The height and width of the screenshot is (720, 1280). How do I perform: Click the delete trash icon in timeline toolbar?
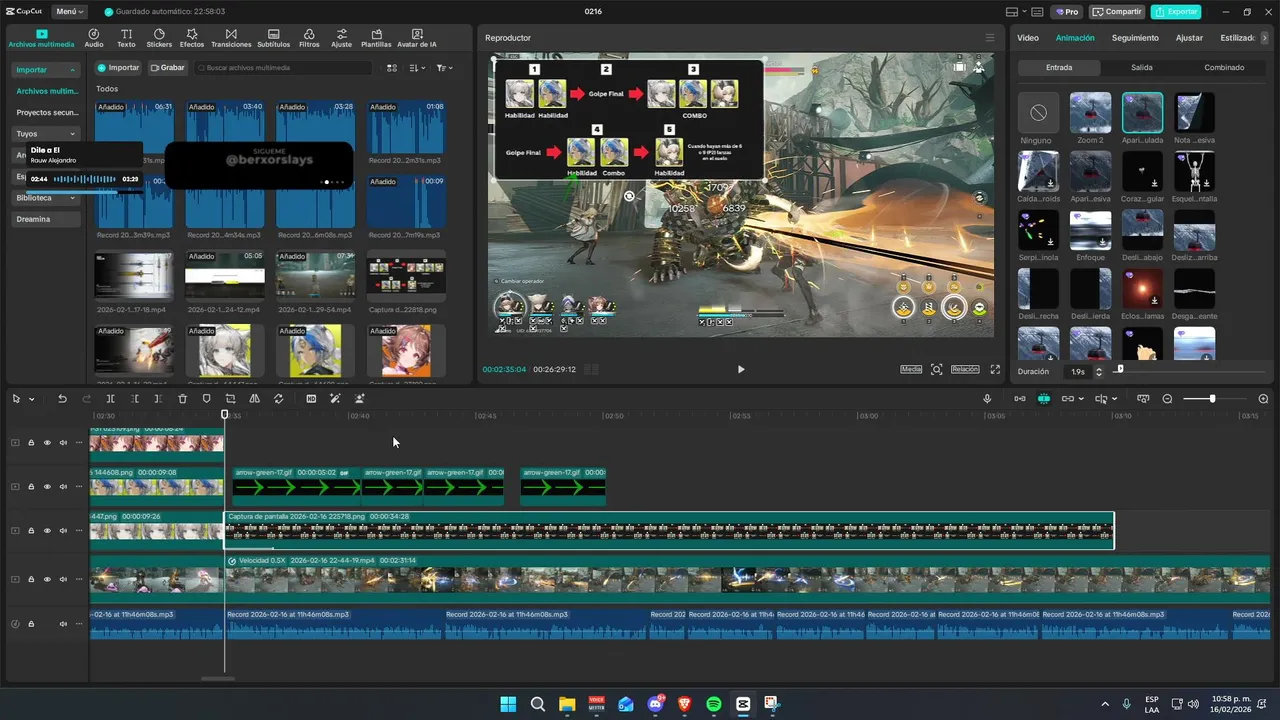pos(182,399)
